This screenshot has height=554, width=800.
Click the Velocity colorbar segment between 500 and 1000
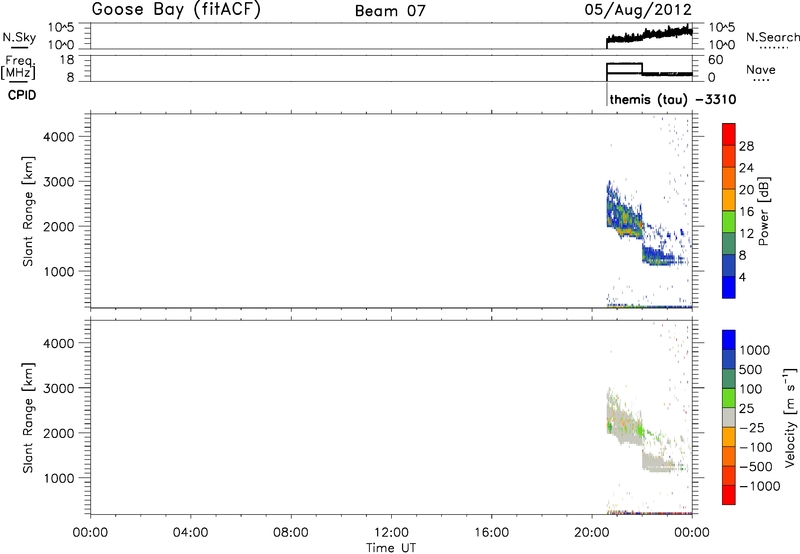point(729,360)
